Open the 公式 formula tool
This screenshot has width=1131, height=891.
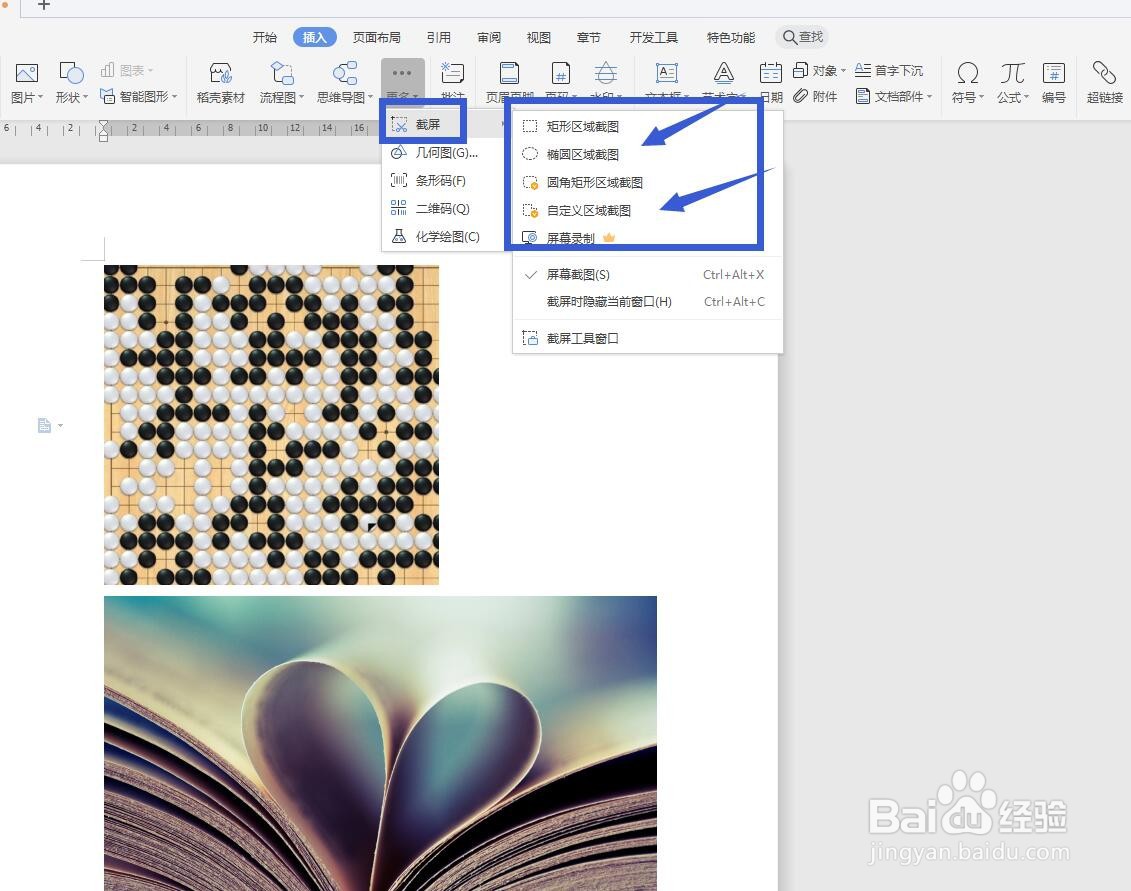tap(1011, 82)
